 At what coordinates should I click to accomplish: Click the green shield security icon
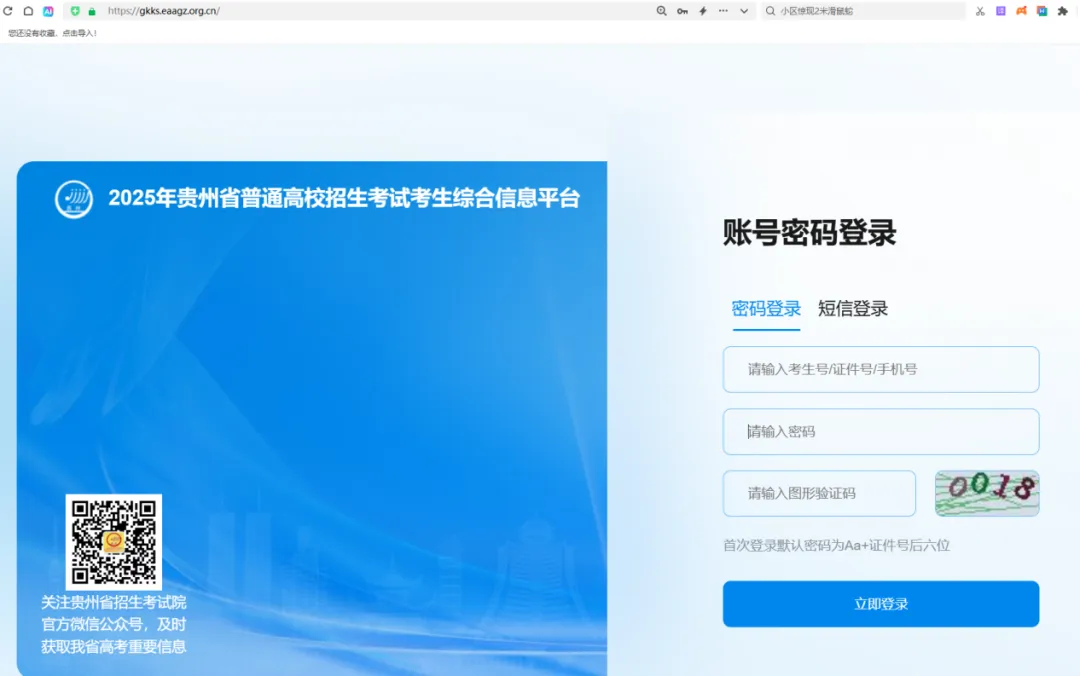pos(75,11)
